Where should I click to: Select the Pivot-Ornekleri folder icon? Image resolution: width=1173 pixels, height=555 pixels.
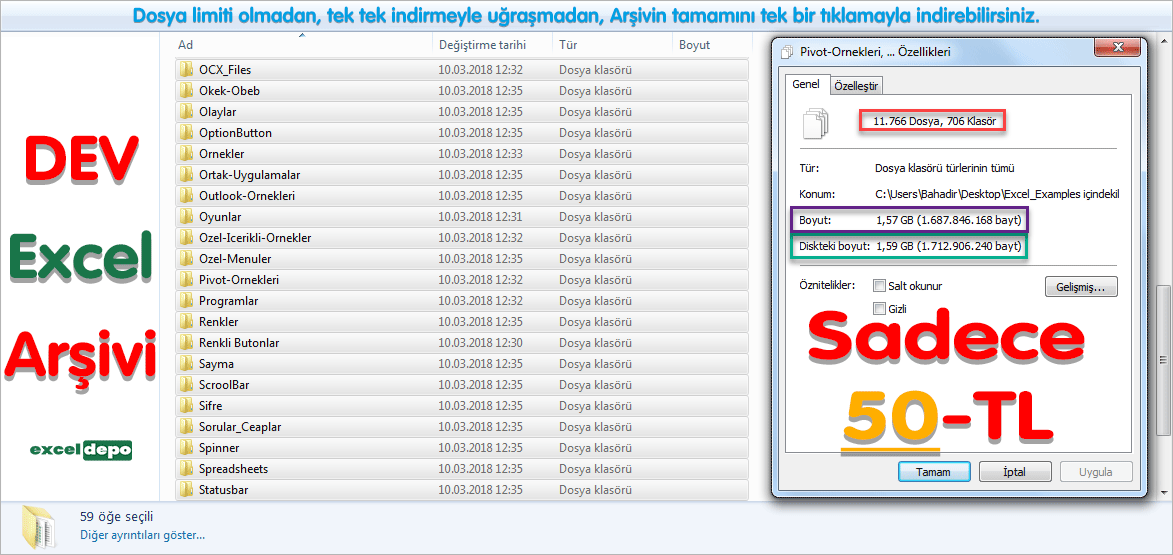186,279
